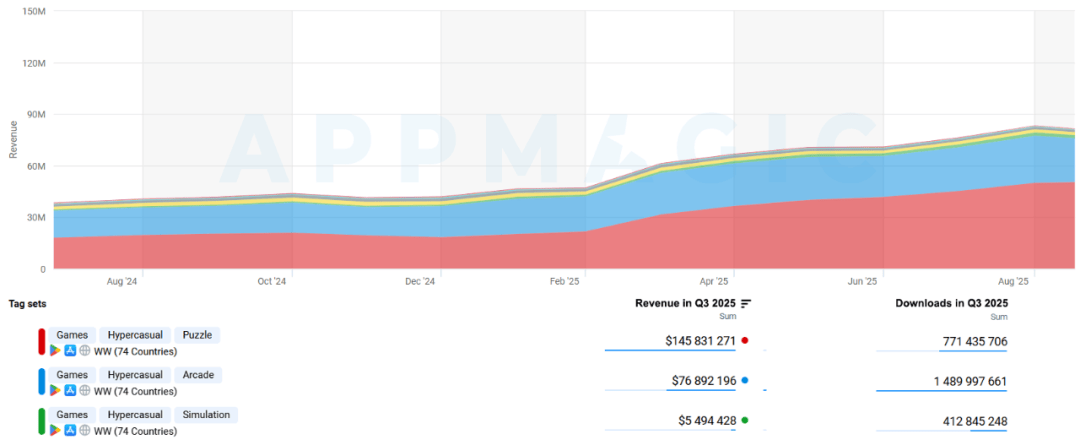Screen dimensions: 1080x445
Task: Toggle red dot for Puzzle revenue series
Action: 746,341
